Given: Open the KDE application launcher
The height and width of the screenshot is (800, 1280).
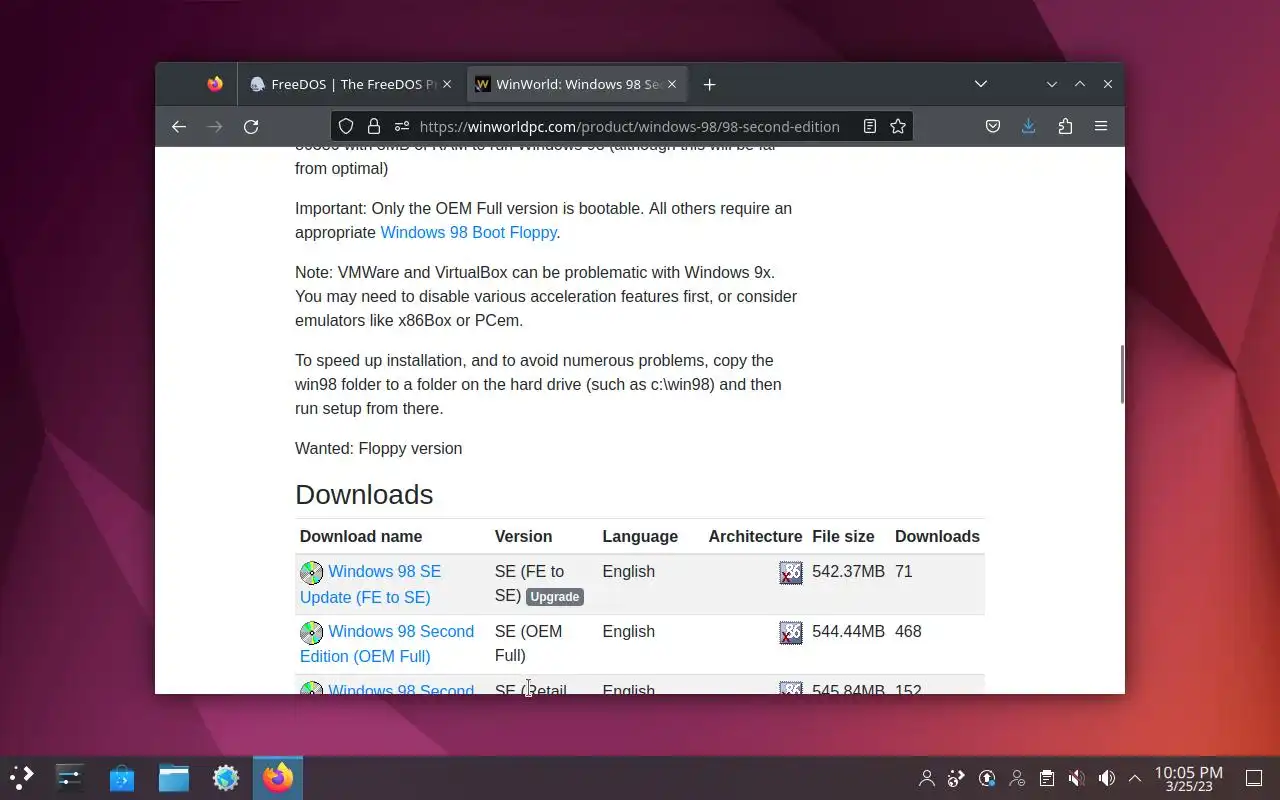Looking at the screenshot, I should [x=21, y=777].
